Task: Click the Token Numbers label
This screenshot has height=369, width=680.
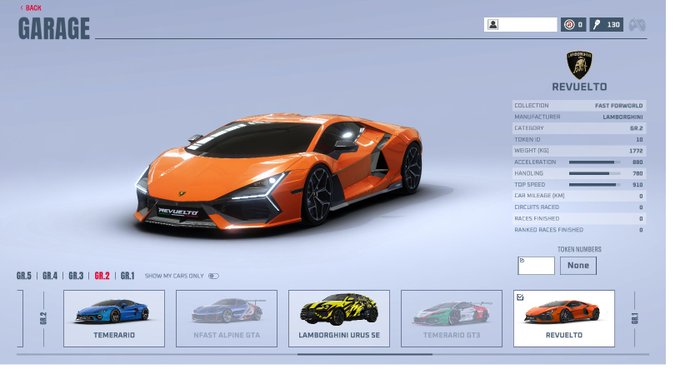Action: pos(579,249)
